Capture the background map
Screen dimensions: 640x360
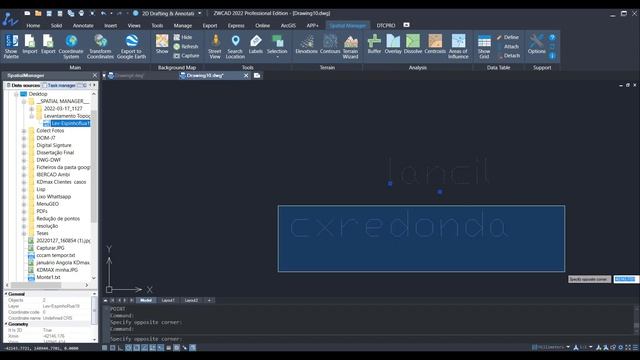[x=186, y=56]
